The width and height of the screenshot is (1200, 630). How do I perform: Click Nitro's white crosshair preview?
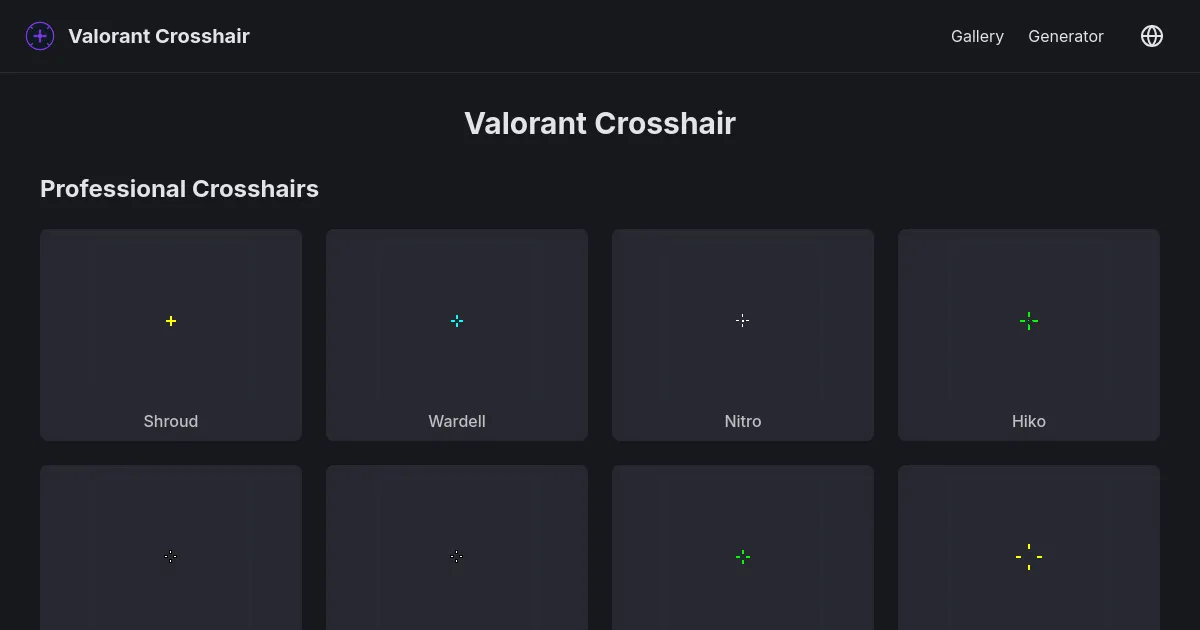[x=742, y=321]
